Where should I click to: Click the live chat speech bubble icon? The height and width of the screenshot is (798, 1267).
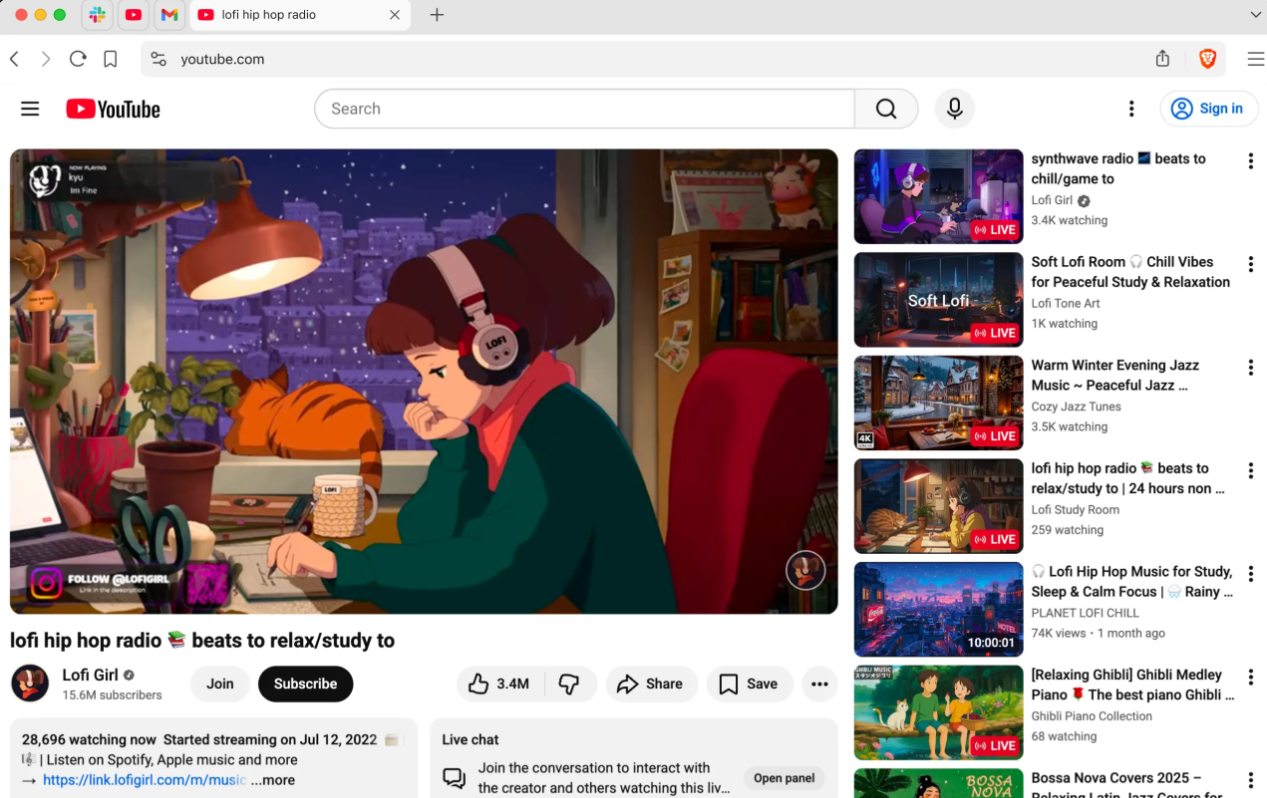(454, 778)
